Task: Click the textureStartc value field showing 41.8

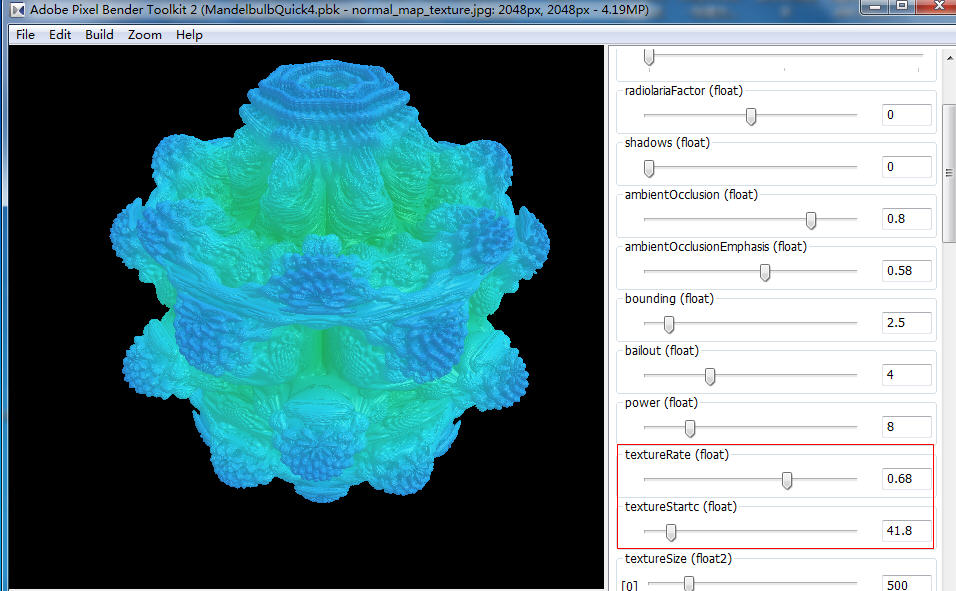Action: point(907,531)
